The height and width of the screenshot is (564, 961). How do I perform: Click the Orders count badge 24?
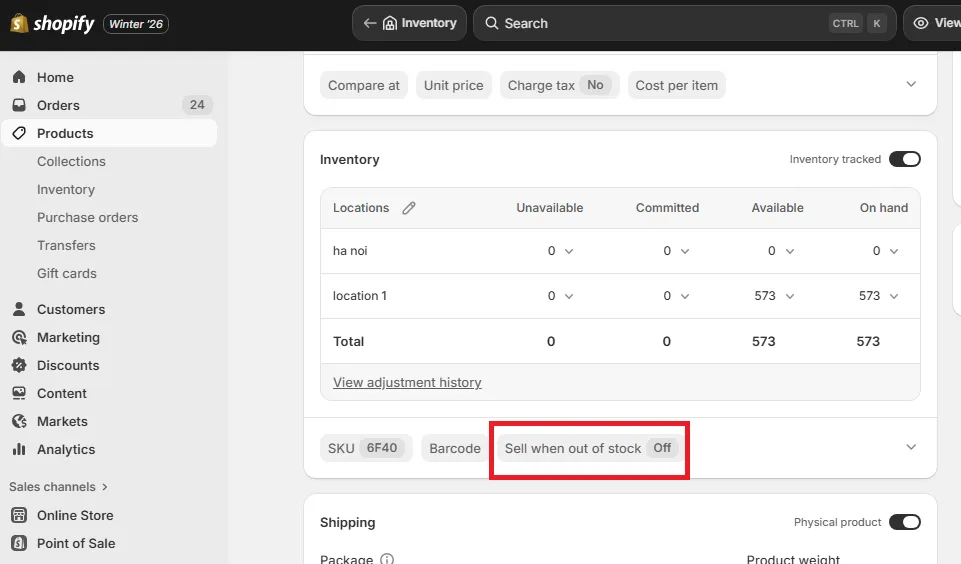click(197, 105)
